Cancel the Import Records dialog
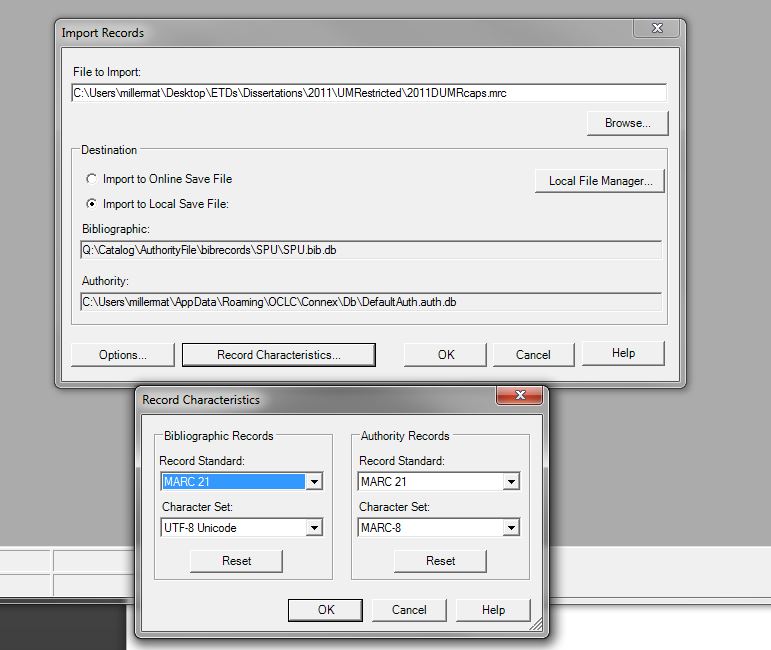This screenshot has width=771, height=650. pyautogui.click(x=533, y=355)
